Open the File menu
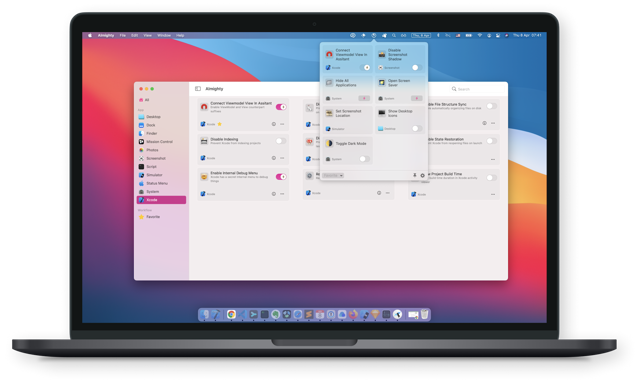The height and width of the screenshot is (383, 640). 122,36
